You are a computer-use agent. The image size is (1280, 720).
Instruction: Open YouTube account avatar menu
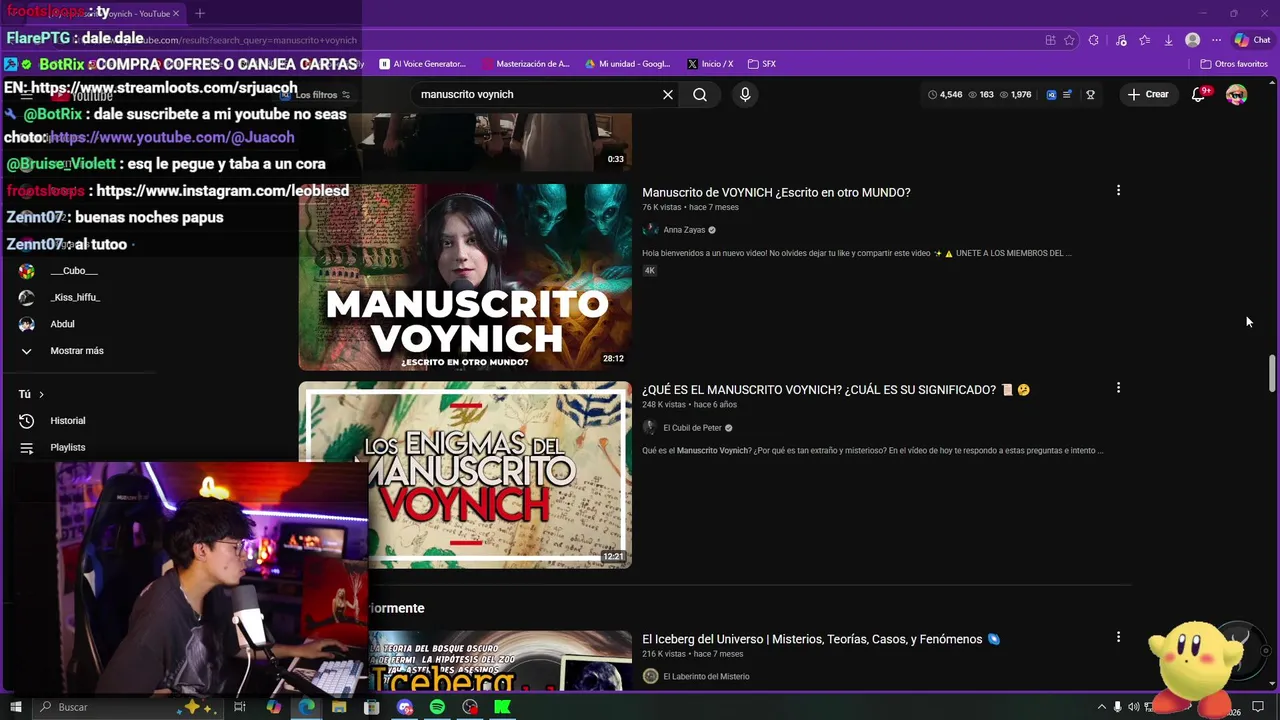(x=1237, y=94)
